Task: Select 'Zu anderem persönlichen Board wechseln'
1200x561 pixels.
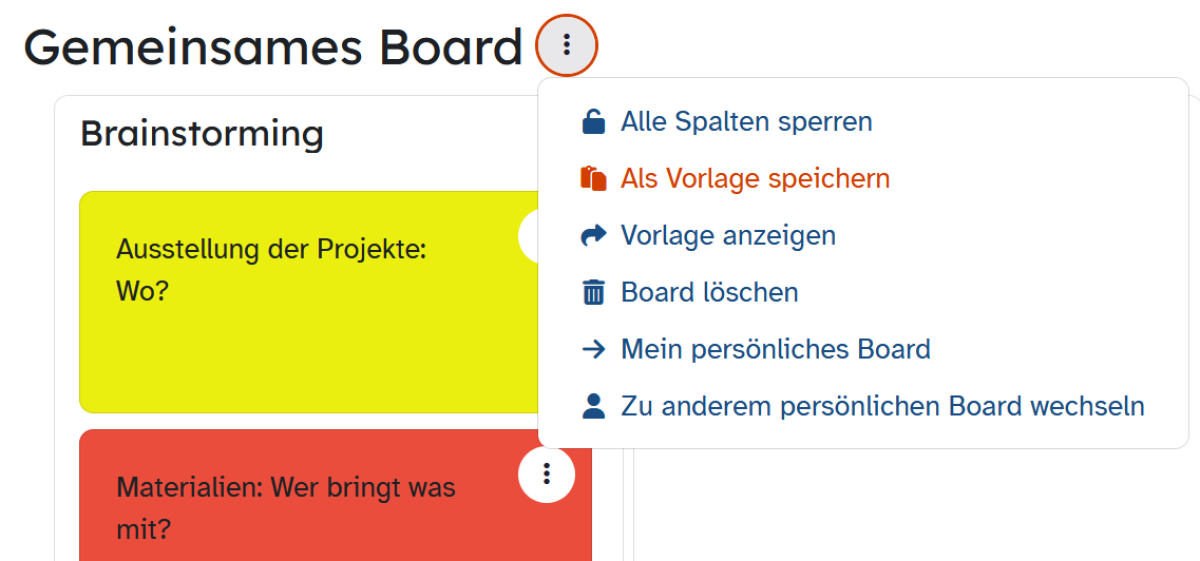Action: (x=882, y=406)
